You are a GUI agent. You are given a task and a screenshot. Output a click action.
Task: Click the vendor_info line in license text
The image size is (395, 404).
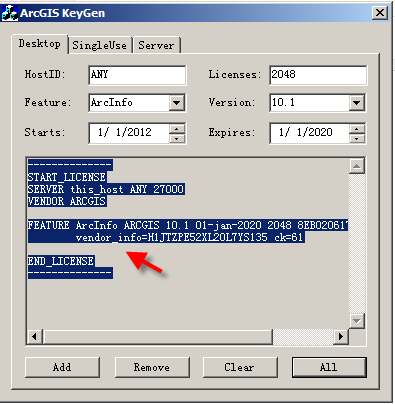pos(190,237)
